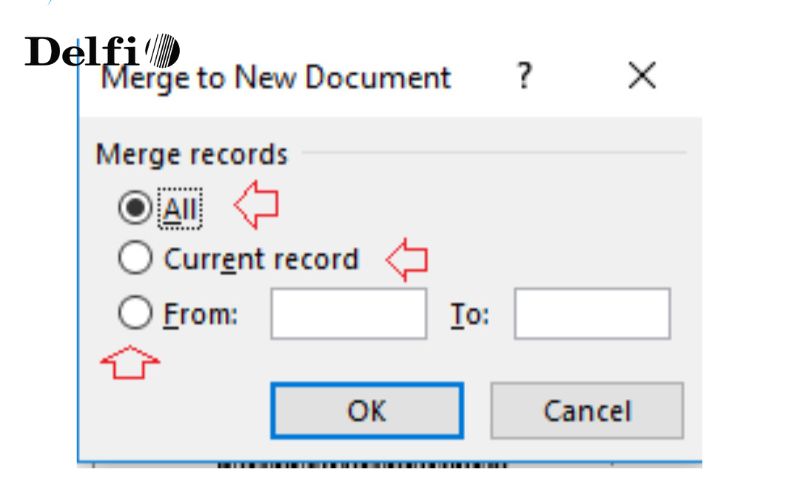The height and width of the screenshot is (500, 800).
Task: Click the dialog title Merge to New Document
Action: 276,78
